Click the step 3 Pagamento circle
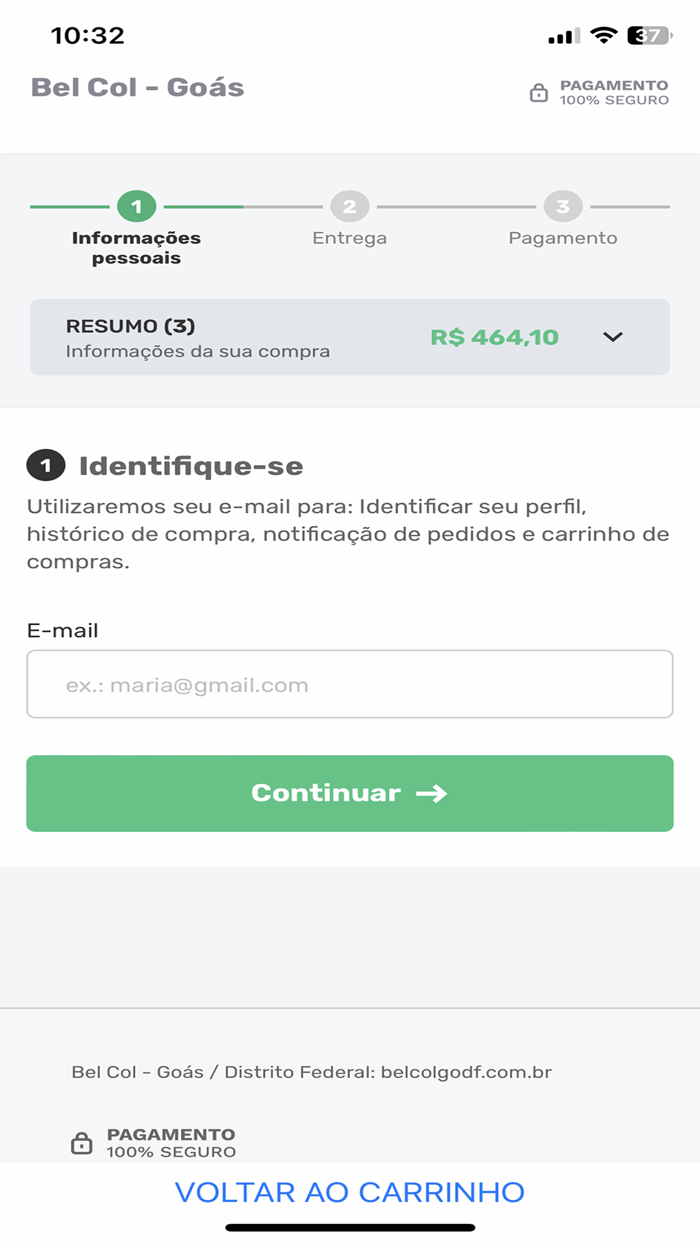700x1244 pixels. pyautogui.click(x=564, y=208)
